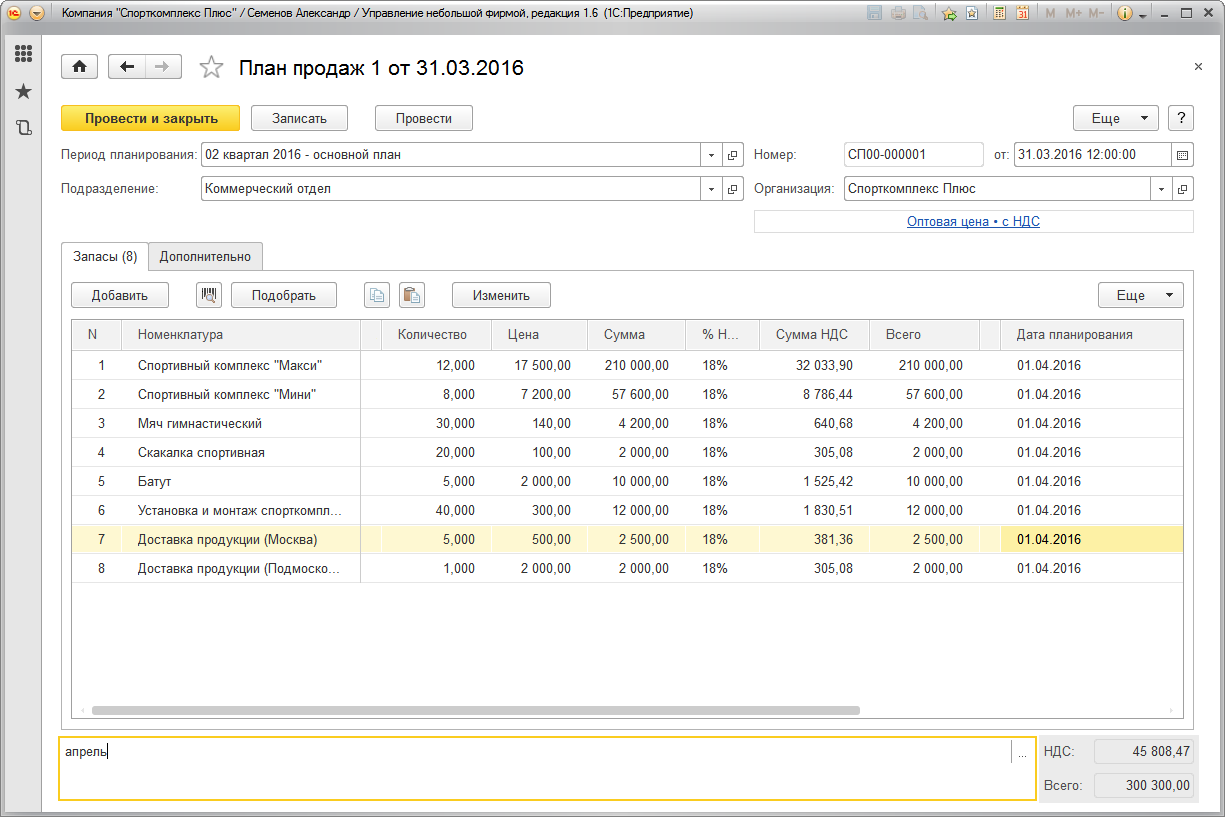
Task: Click the Провести и закрыть button
Action: (x=151, y=118)
